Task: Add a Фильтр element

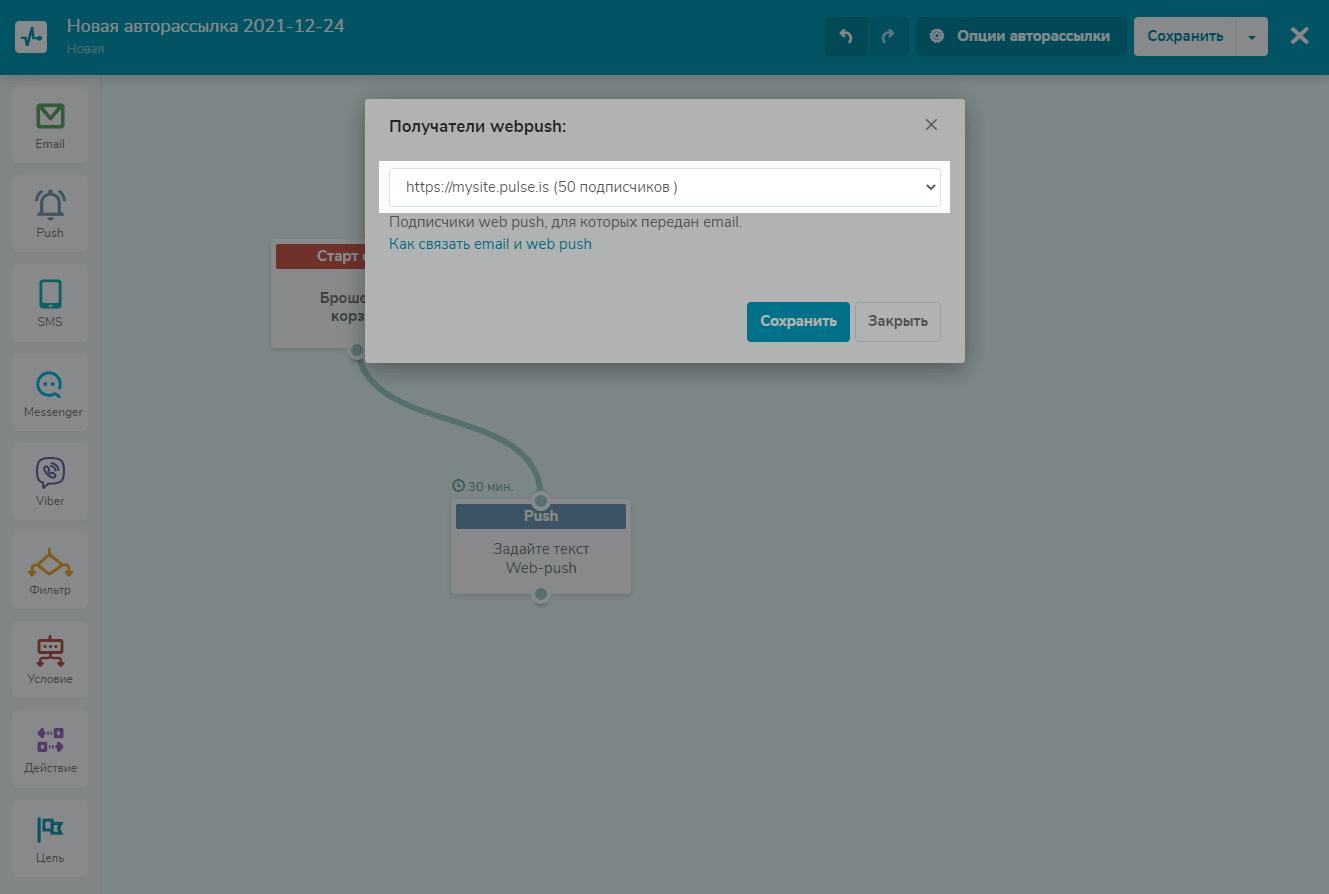Action: pyautogui.click(x=50, y=570)
